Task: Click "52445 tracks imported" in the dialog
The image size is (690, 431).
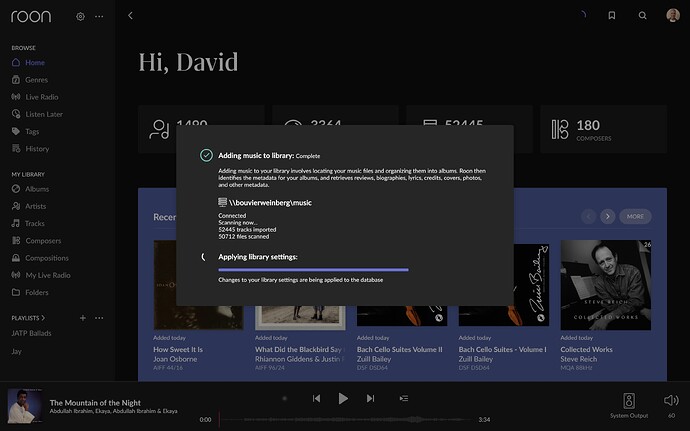Action: tap(247, 229)
